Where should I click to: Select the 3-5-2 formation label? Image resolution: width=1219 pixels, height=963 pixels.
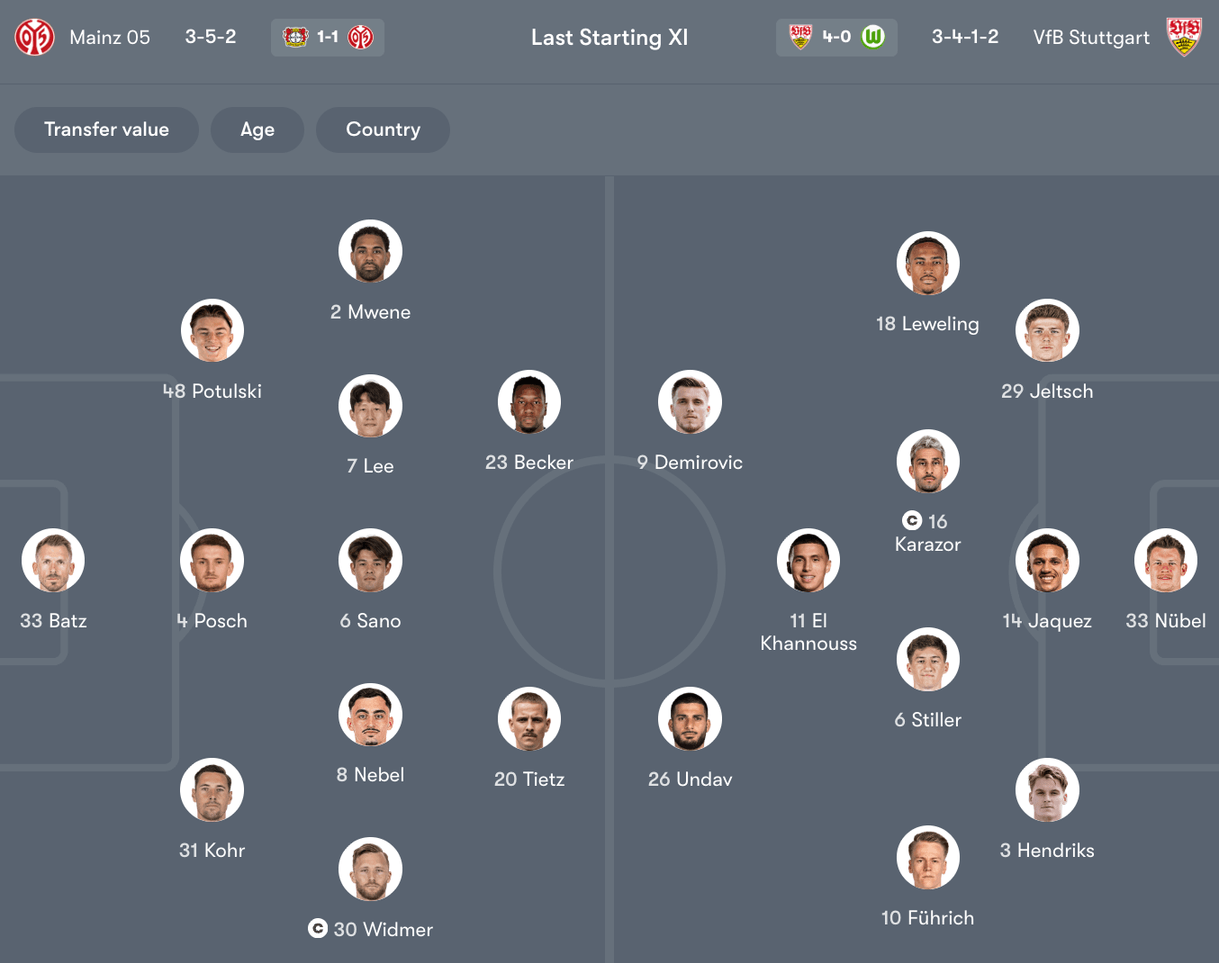[x=210, y=37]
